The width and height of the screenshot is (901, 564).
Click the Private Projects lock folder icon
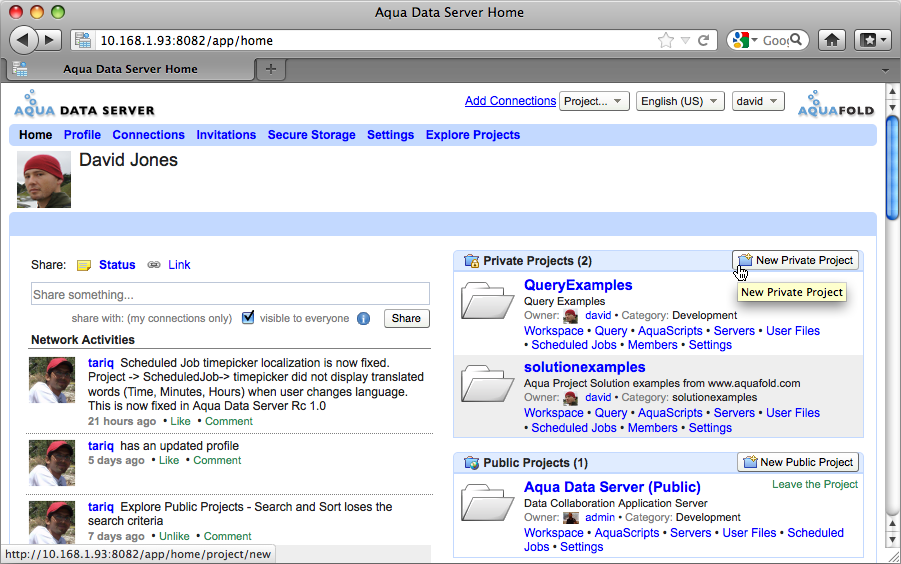tap(472, 261)
